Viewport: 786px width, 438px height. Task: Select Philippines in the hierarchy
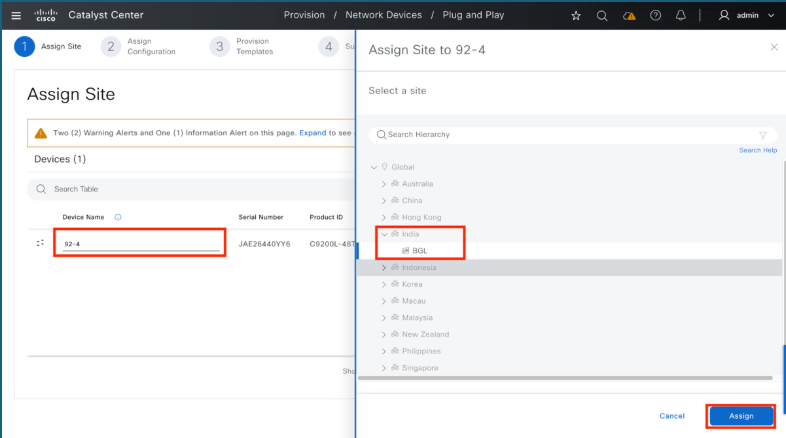[x=422, y=351]
